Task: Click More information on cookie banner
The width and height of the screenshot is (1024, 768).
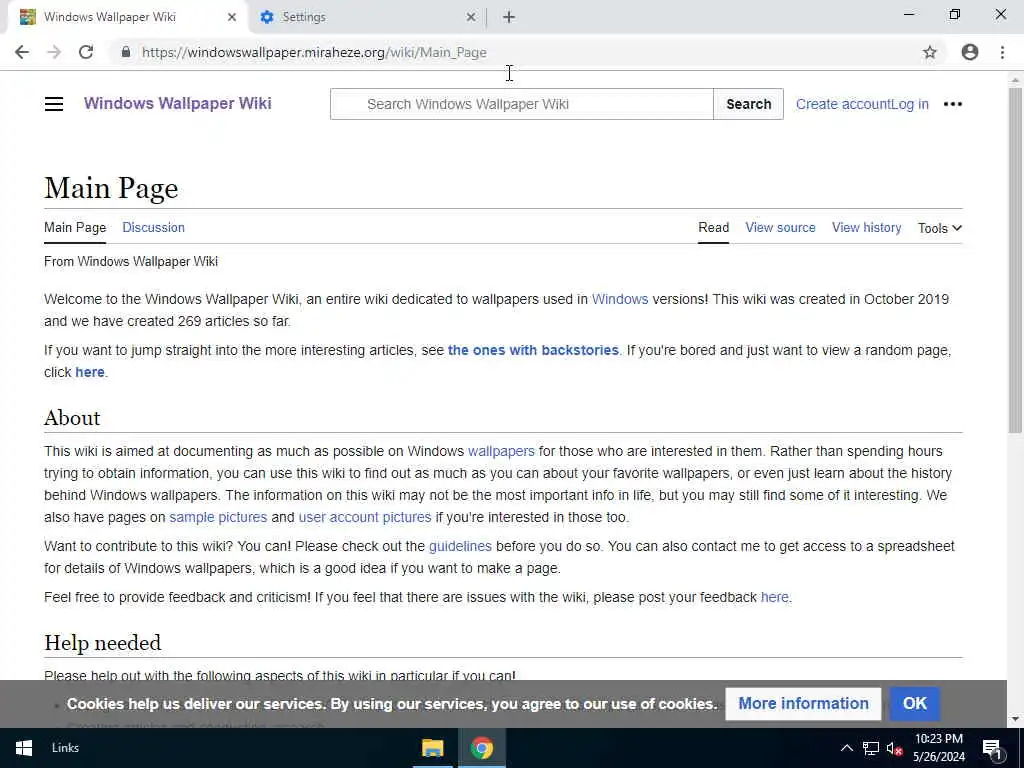Action: (x=803, y=703)
